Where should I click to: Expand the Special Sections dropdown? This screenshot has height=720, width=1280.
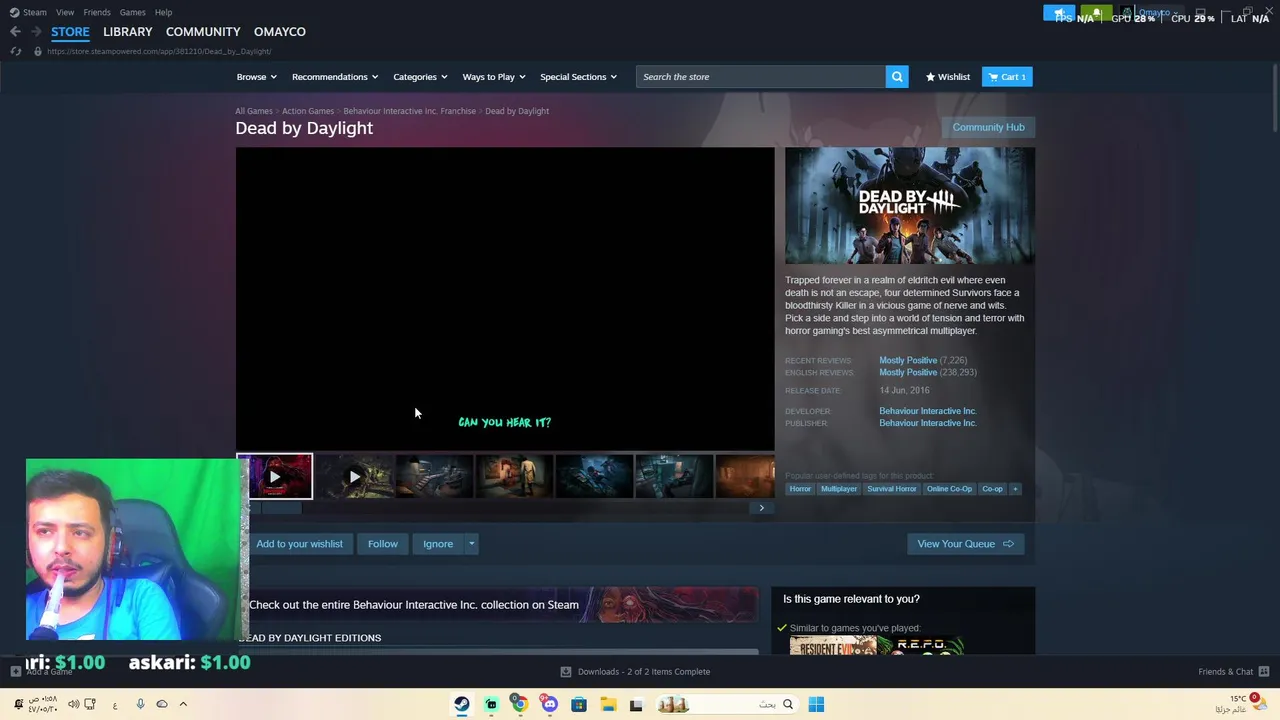[x=578, y=77]
